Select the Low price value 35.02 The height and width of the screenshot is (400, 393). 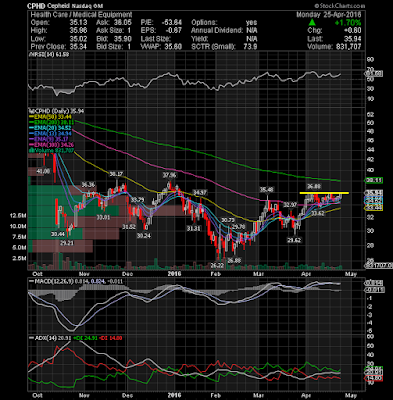[x=78, y=39]
